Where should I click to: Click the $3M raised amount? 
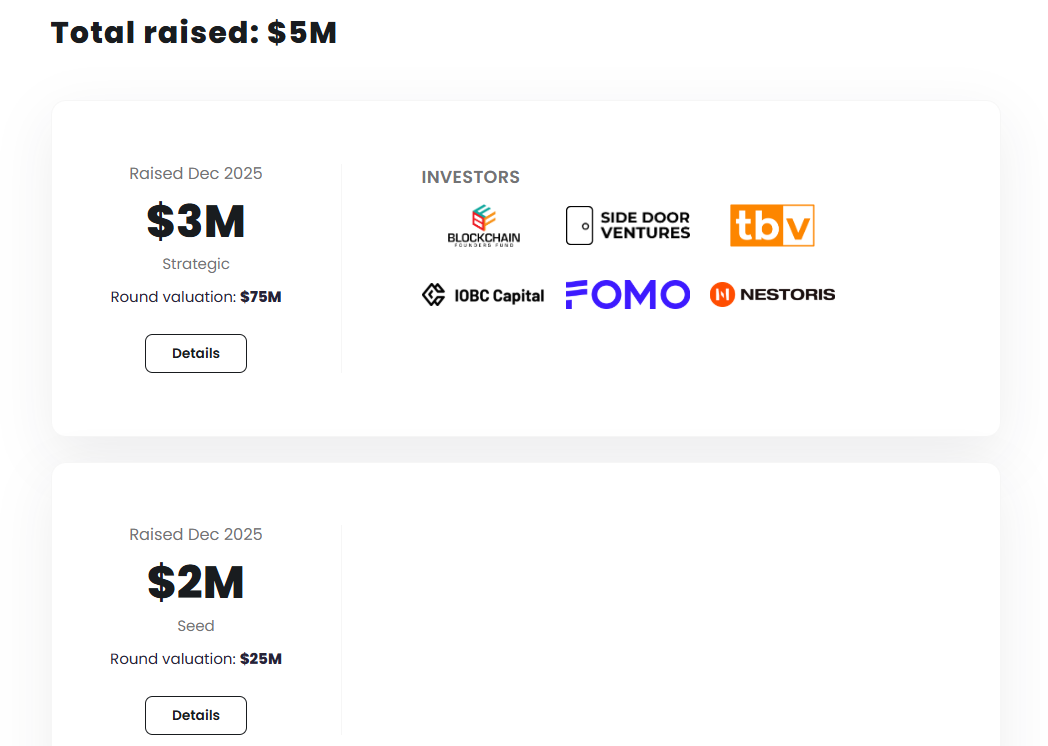coord(196,221)
